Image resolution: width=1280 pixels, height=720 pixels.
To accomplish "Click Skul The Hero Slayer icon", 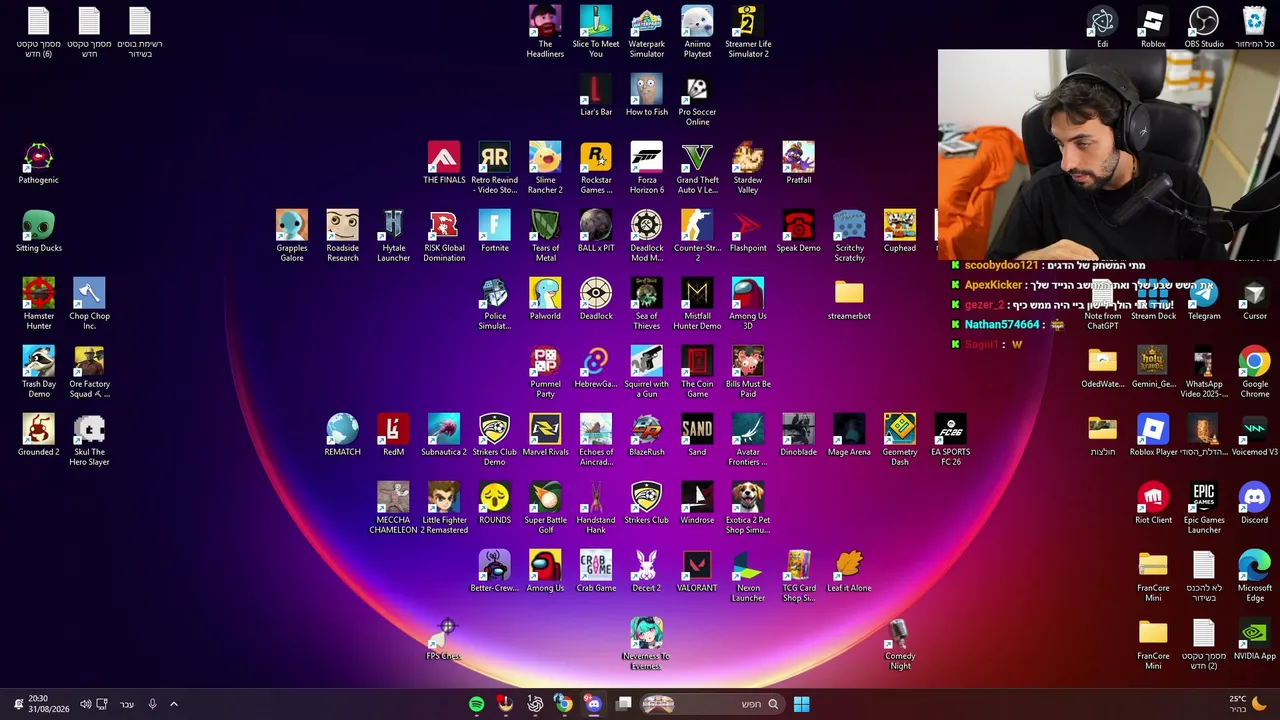I will [89, 440].
